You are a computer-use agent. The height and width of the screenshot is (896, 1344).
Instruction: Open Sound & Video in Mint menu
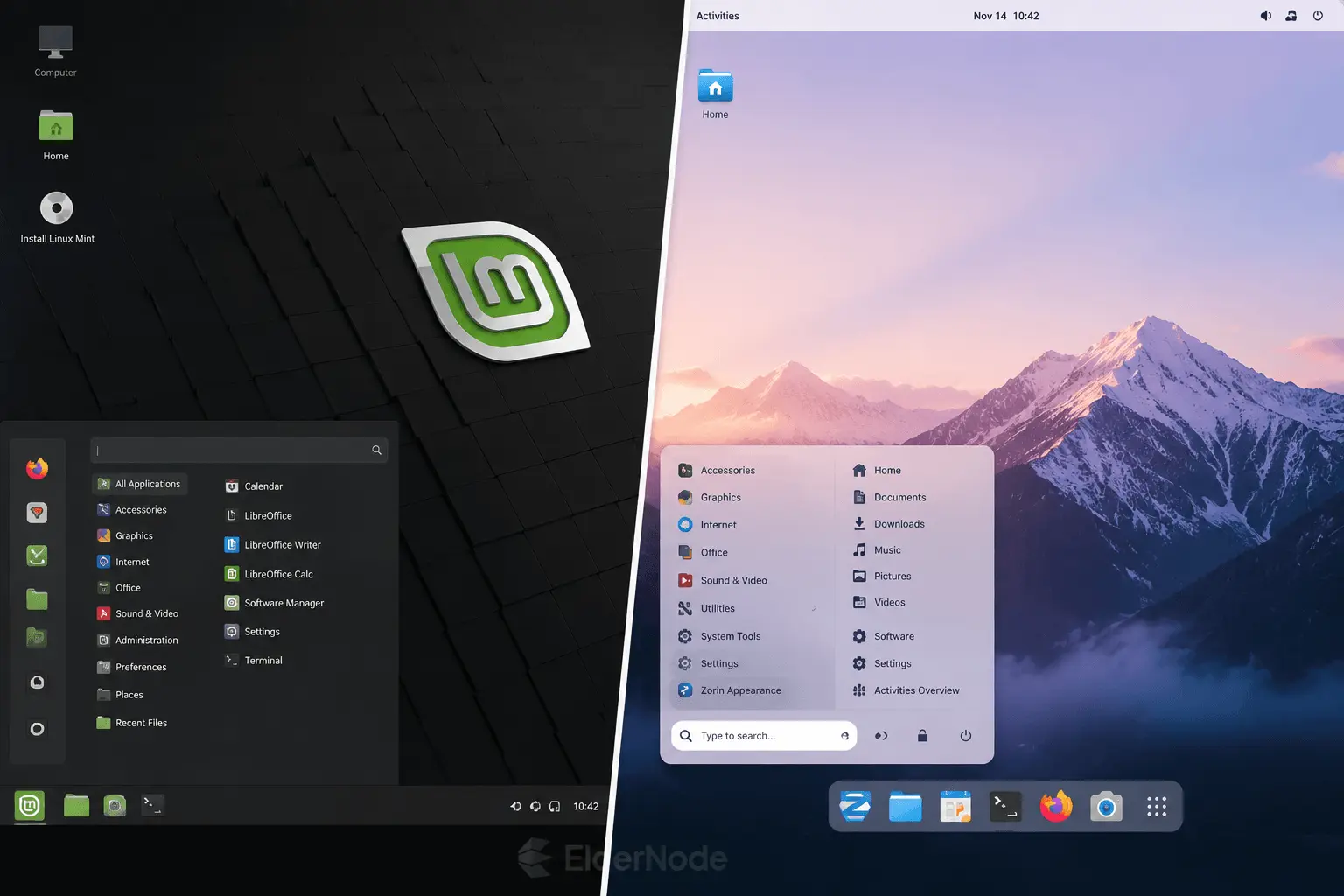tap(137, 613)
